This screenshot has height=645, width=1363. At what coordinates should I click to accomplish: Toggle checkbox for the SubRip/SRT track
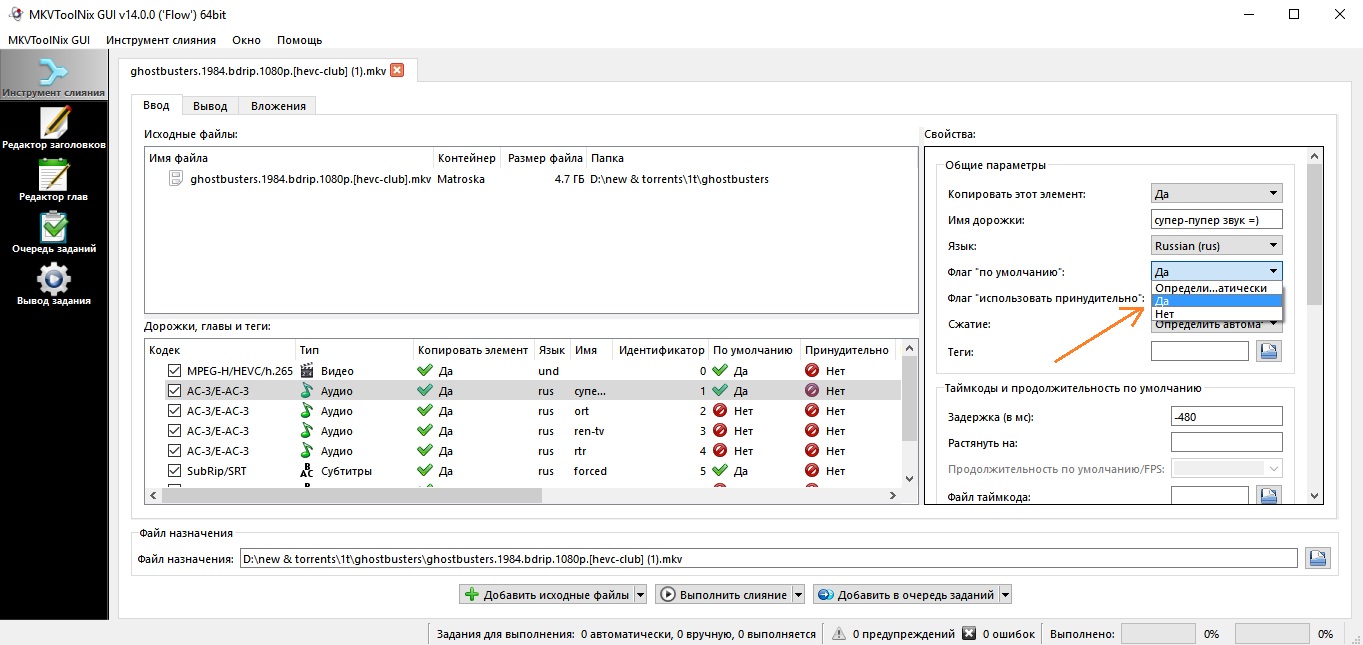[175, 471]
